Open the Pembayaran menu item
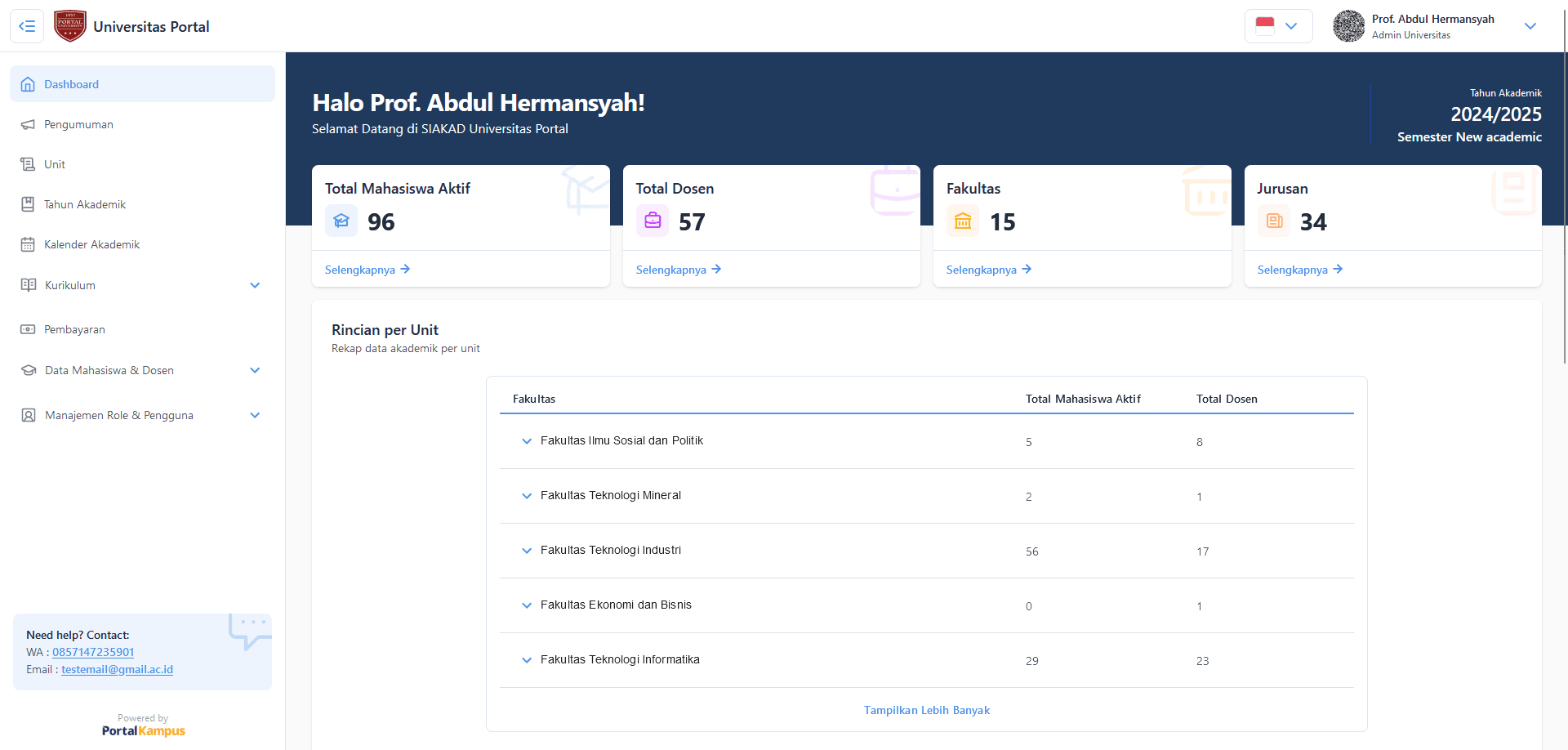 pyautogui.click(x=74, y=329)
